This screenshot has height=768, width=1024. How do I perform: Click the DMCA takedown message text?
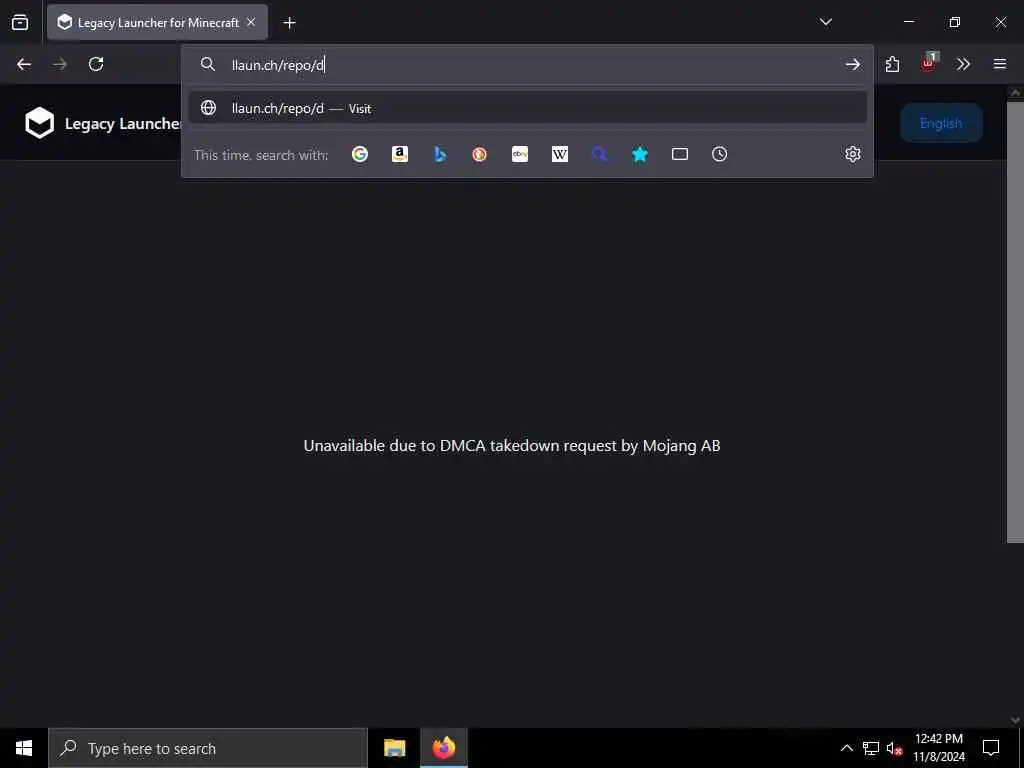[x=512, y=445]
